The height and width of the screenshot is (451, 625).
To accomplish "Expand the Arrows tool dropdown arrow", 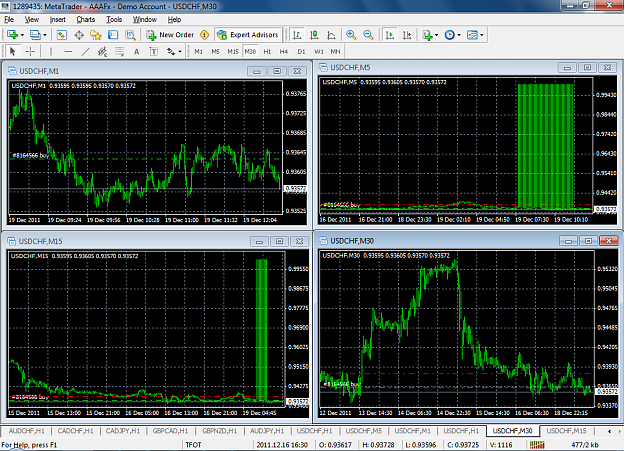I will pyautogui.click(x=180, y=51).
